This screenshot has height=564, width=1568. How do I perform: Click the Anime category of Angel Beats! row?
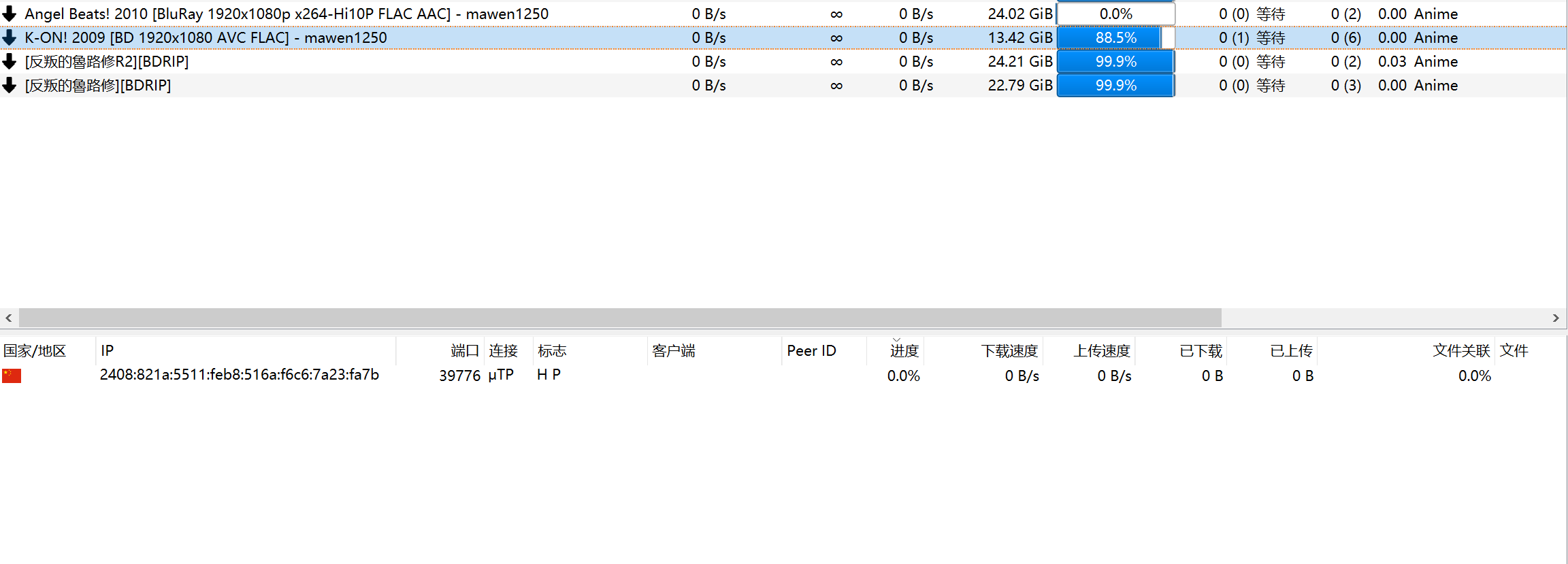click(x=1436, y=14)
